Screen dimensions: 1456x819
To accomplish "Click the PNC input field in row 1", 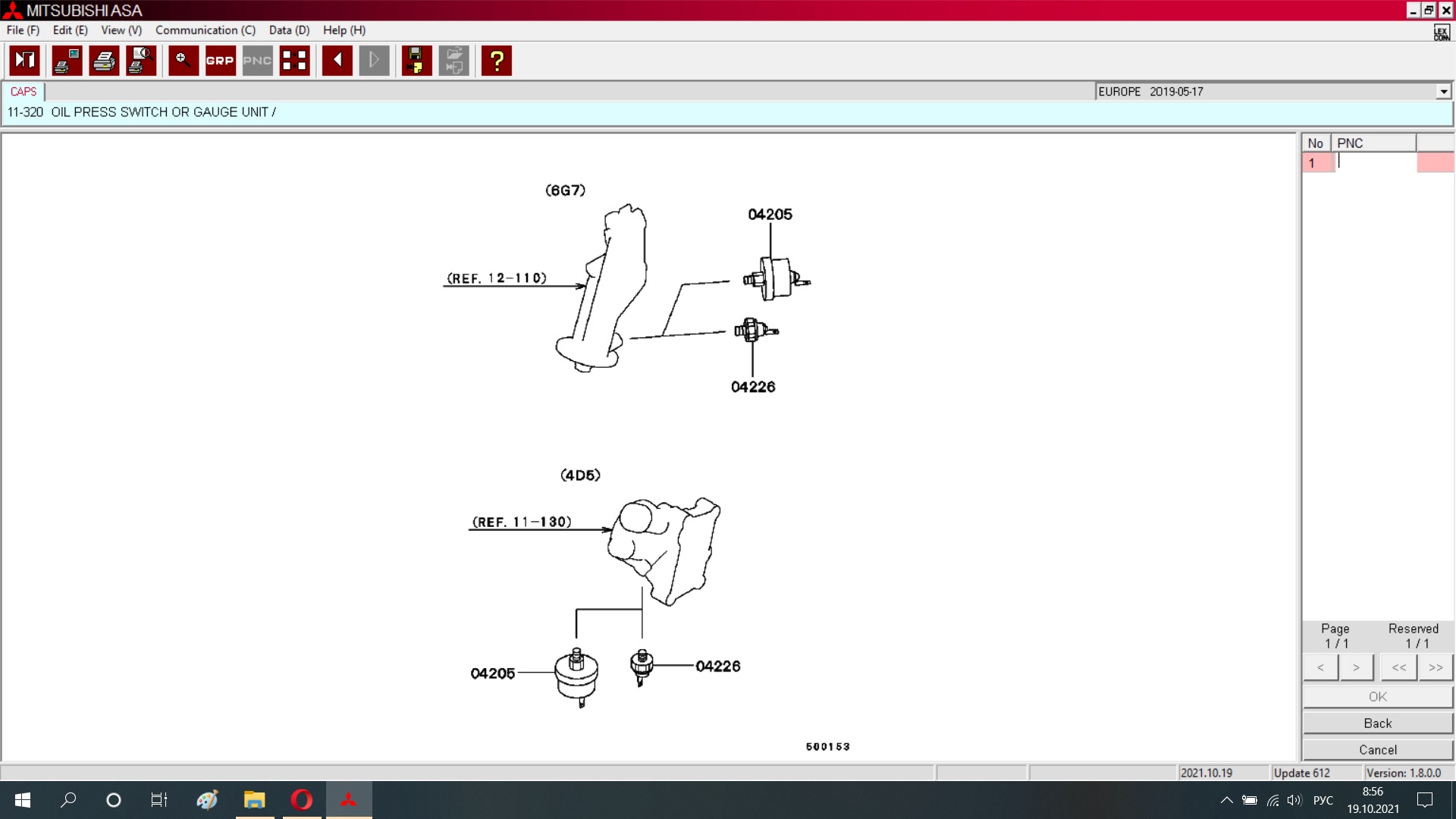I will click(x=1376, y=162).
